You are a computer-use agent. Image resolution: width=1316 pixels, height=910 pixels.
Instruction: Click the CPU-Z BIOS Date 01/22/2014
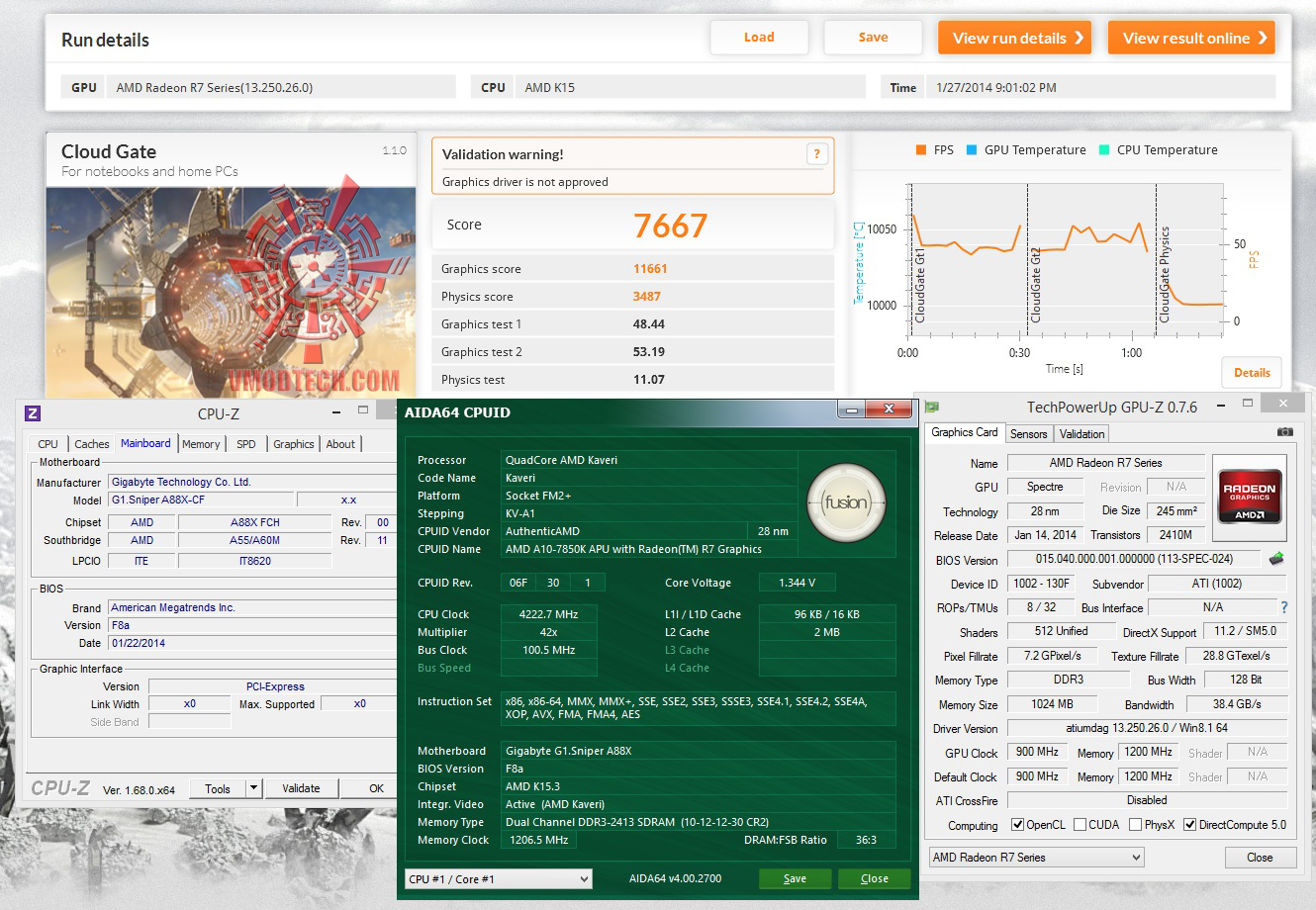(251, 643)
